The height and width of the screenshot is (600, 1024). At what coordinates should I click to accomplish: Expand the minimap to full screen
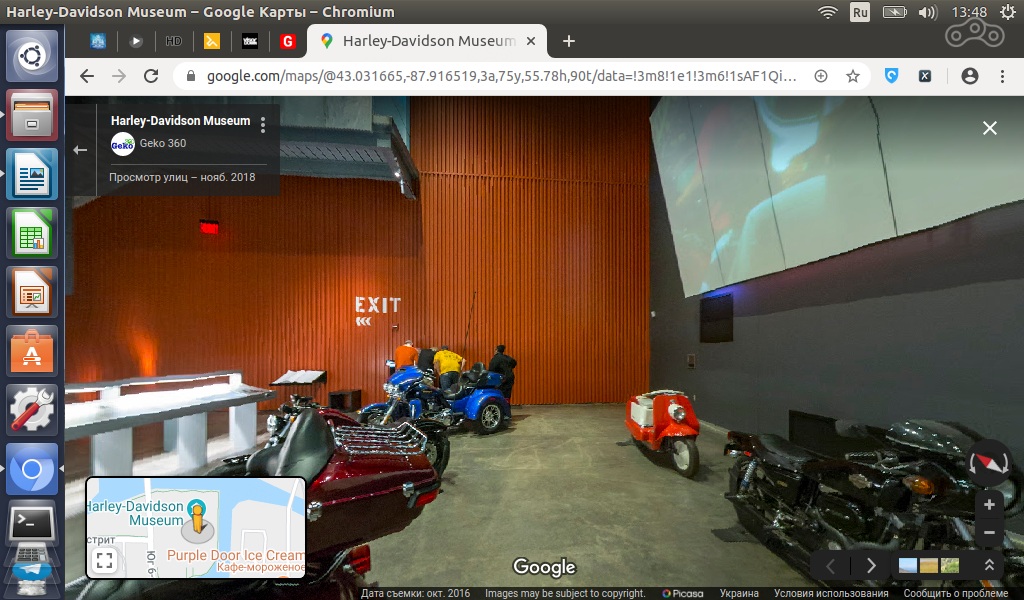point(105,561)
